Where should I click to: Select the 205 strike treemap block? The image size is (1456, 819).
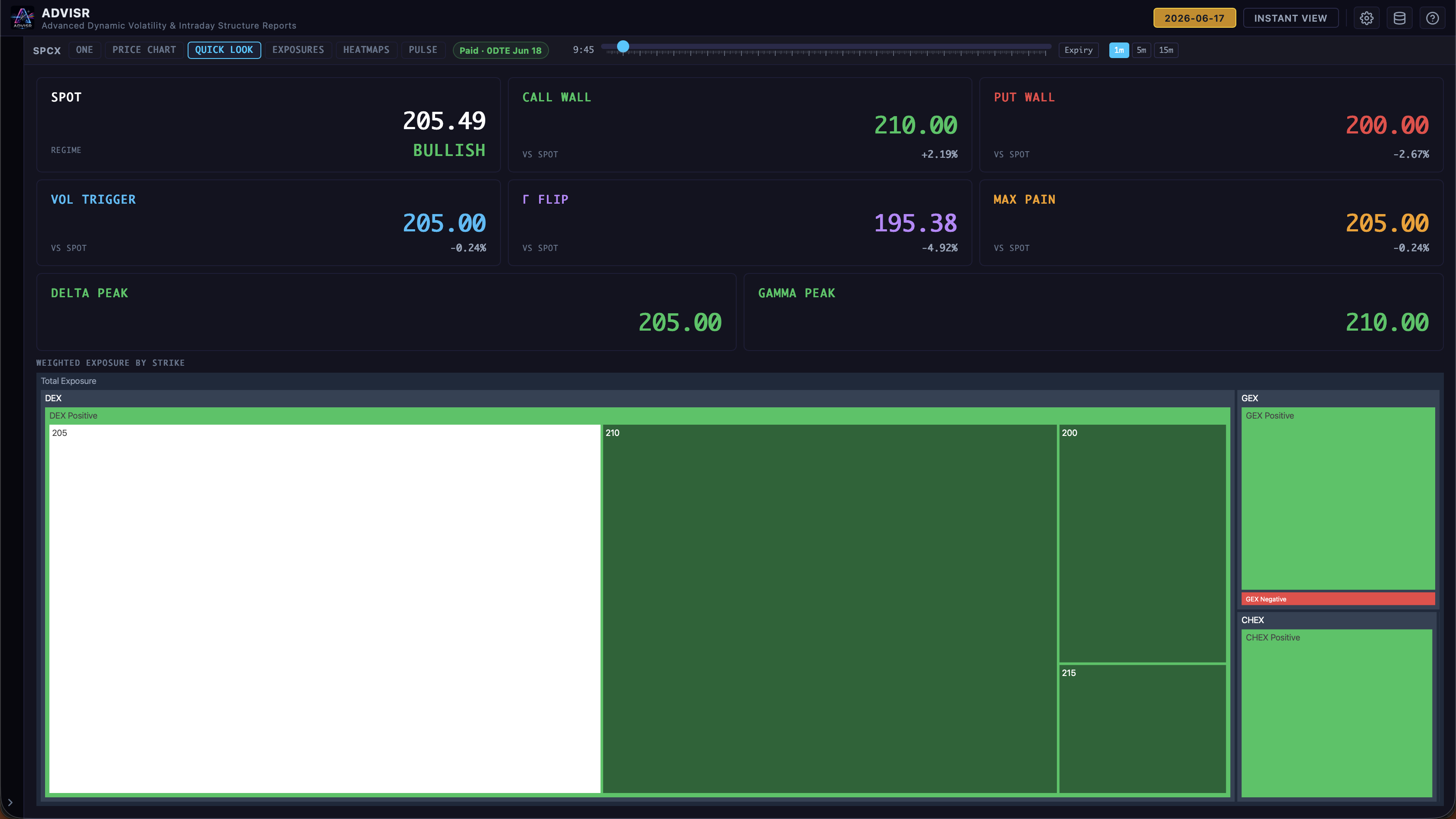click(325, 609)
